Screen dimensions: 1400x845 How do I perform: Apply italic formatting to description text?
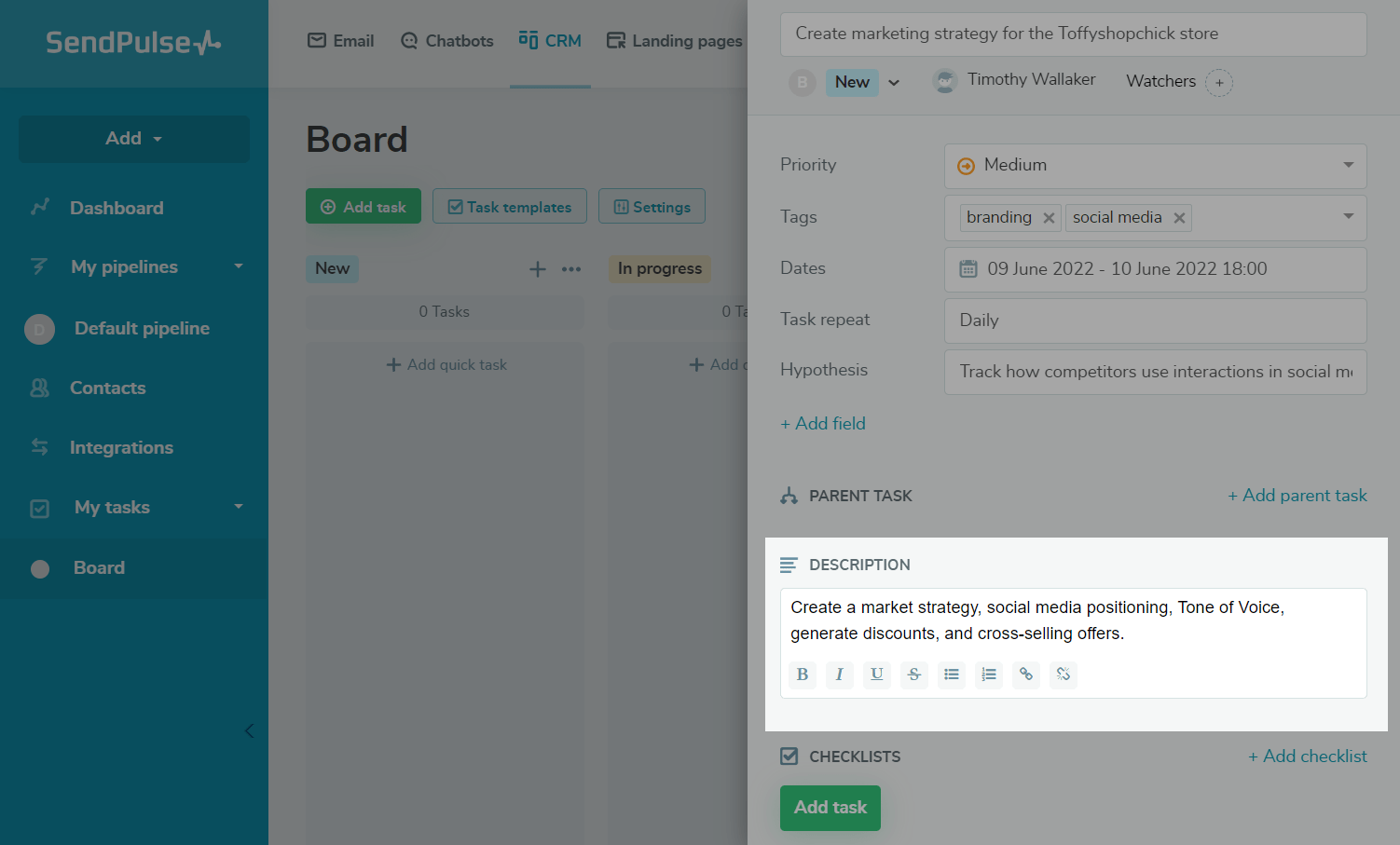click(840, 675)
